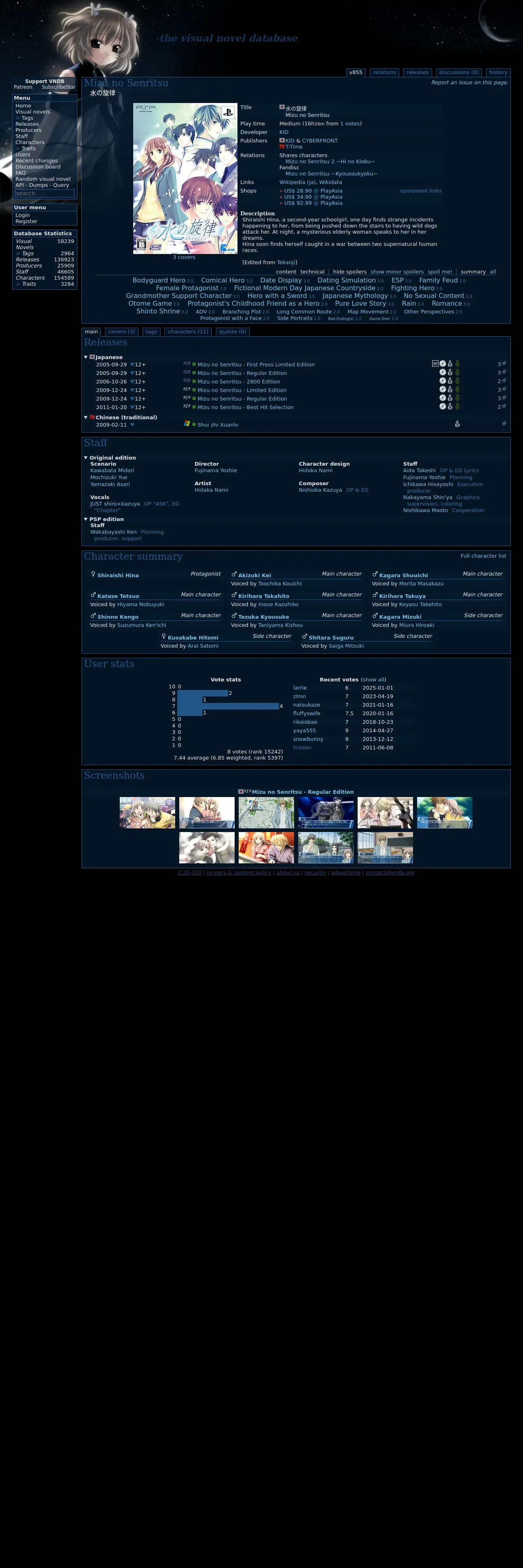The image size is (523, 1568).
Task: Open external links icon on First Press Limited Edition row
Action: 504,364
